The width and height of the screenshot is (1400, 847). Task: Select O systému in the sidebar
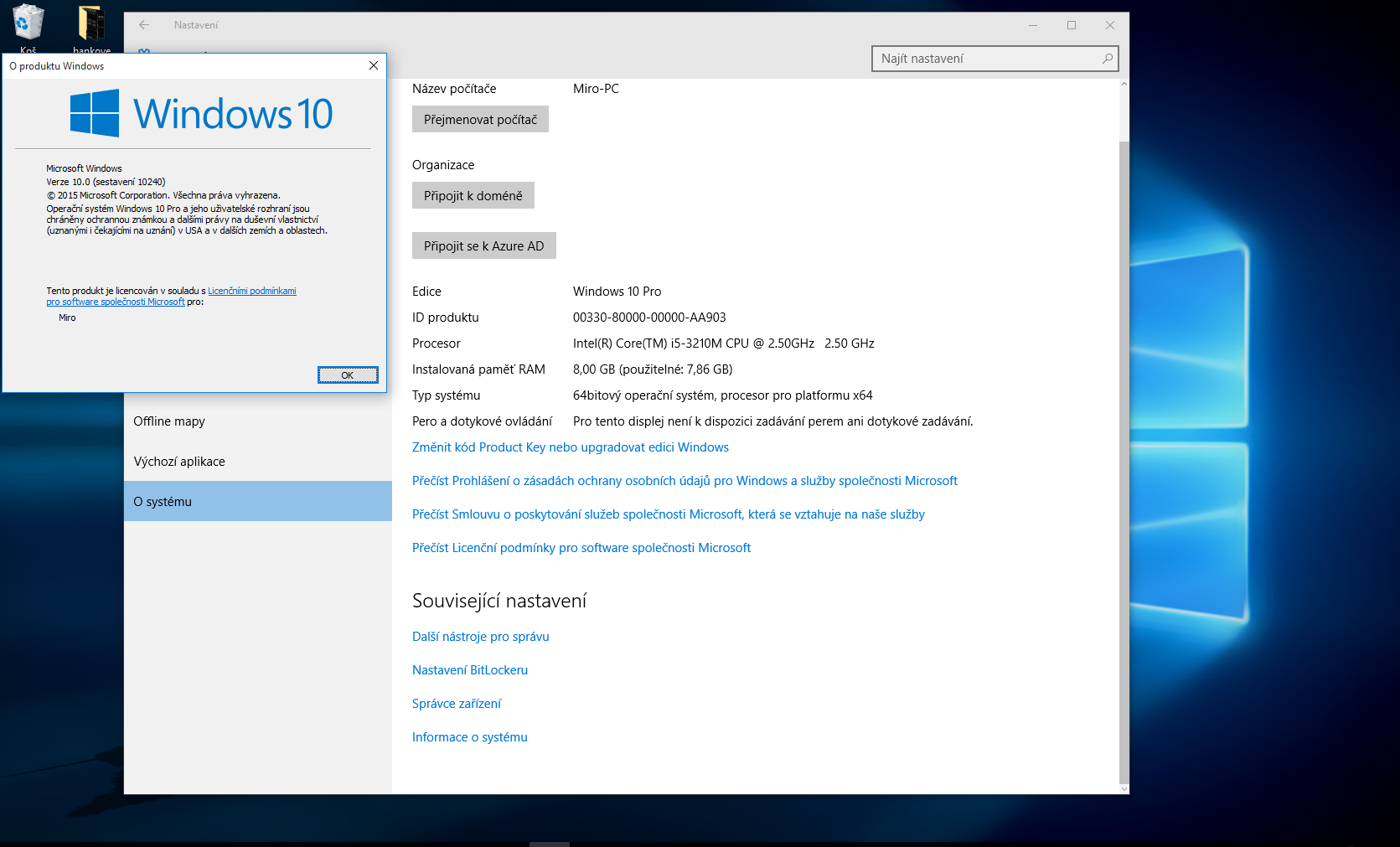pos(258,501)
